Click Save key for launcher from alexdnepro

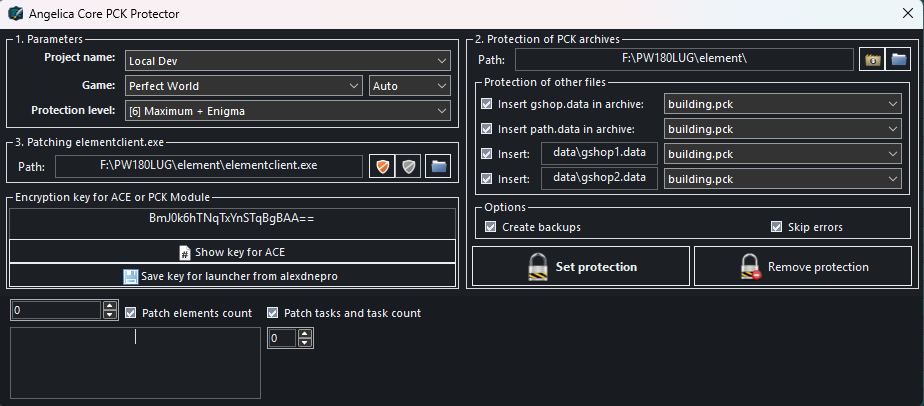(232, 276)
